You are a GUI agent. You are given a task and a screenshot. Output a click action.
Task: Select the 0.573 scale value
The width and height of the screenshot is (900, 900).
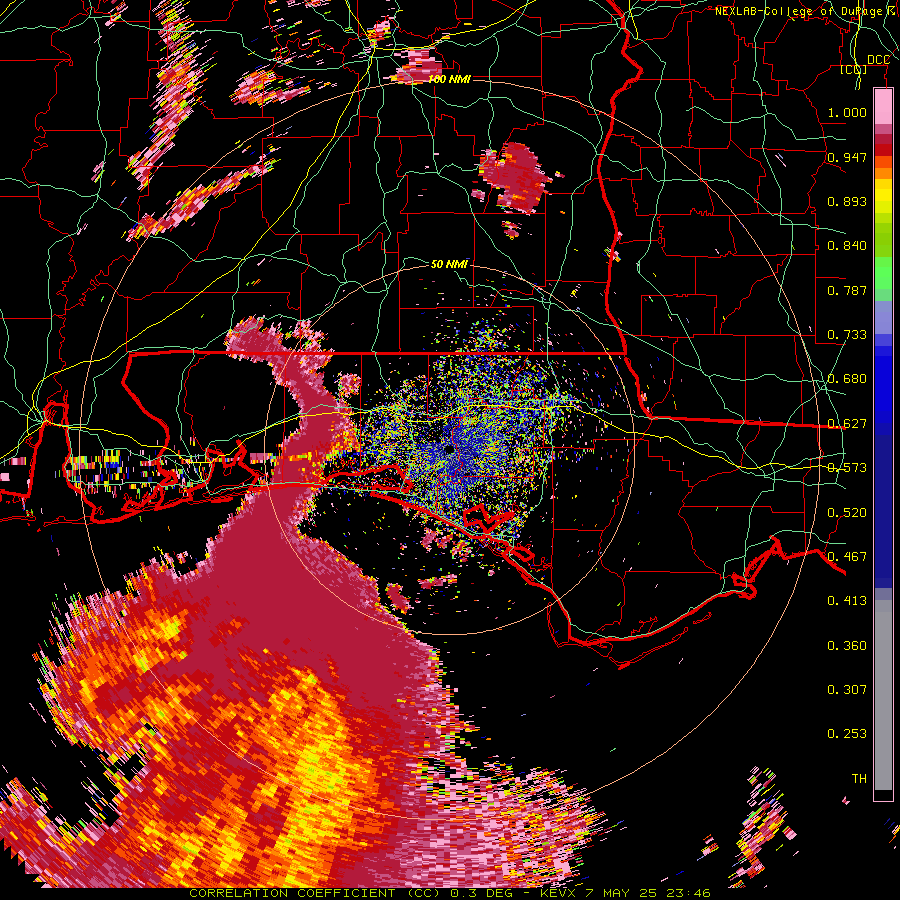coord(847,468)
